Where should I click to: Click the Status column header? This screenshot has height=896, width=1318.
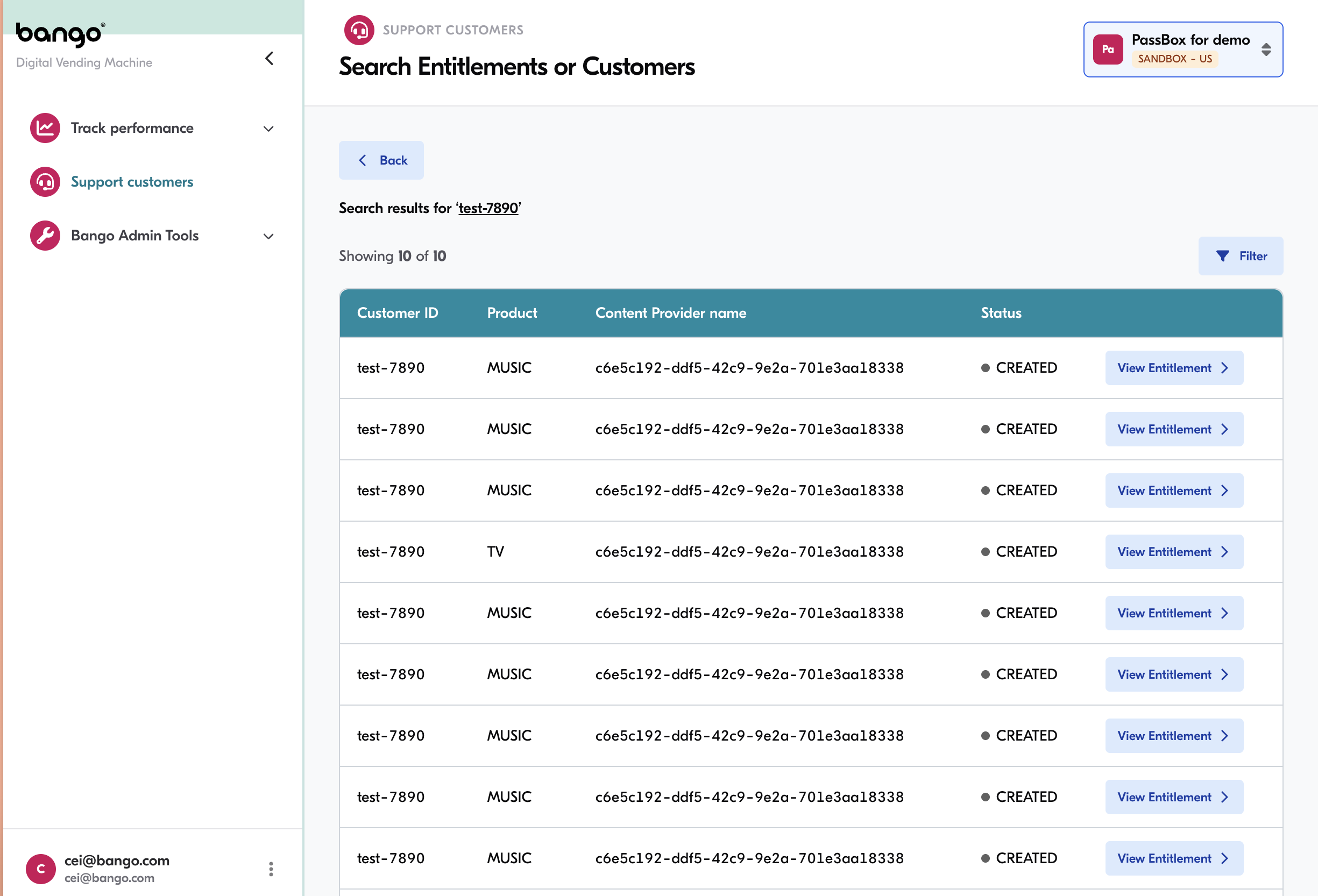coord(1001,313)
